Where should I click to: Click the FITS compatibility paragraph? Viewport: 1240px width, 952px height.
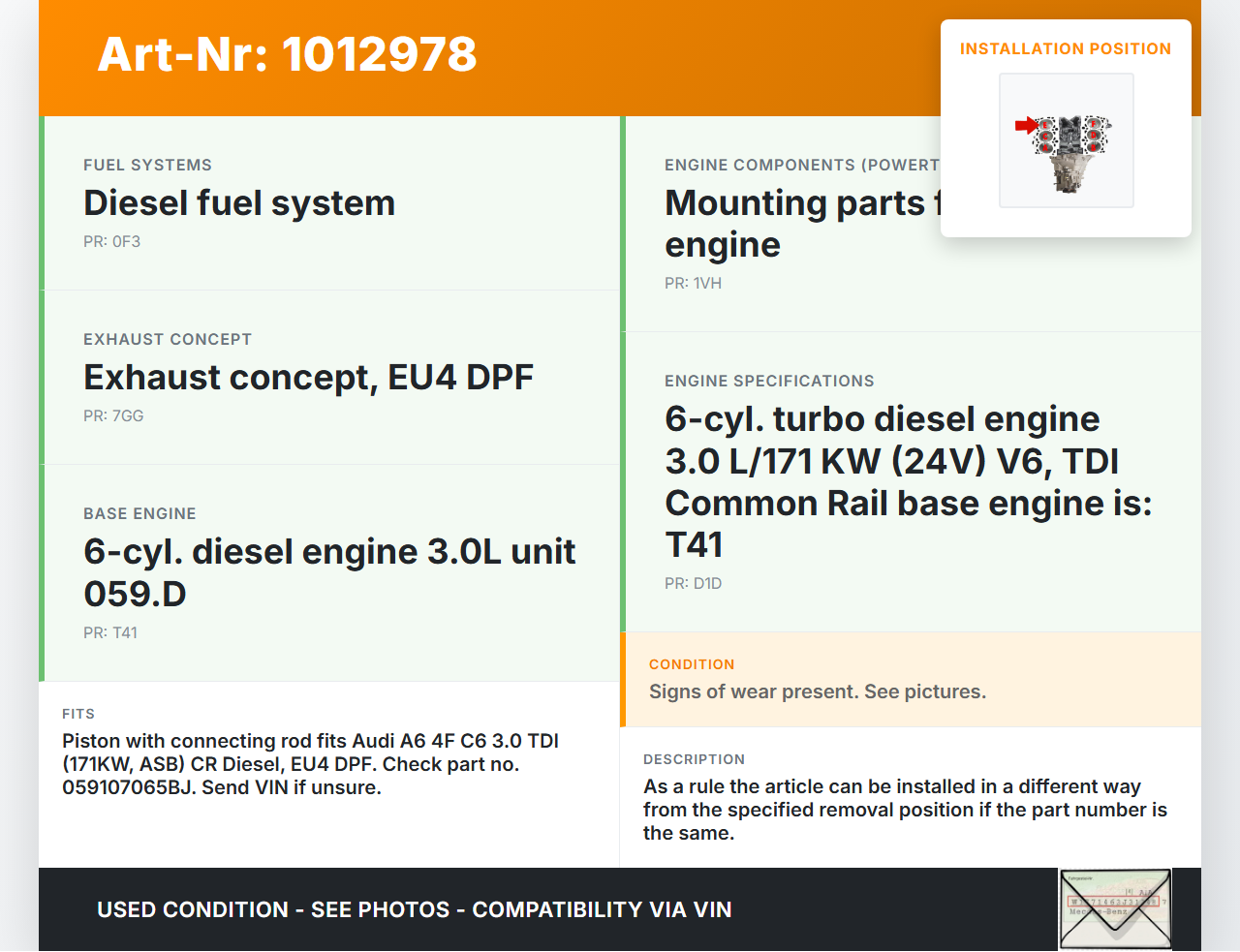(310, 764)
